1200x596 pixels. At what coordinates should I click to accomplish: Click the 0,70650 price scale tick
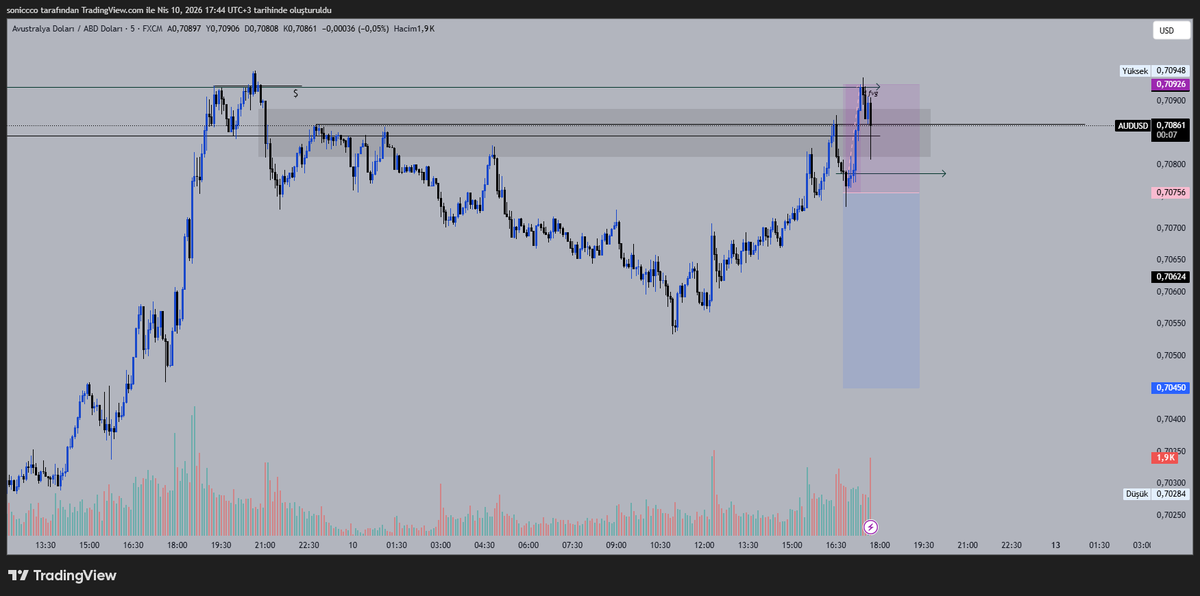[1170, 260]
